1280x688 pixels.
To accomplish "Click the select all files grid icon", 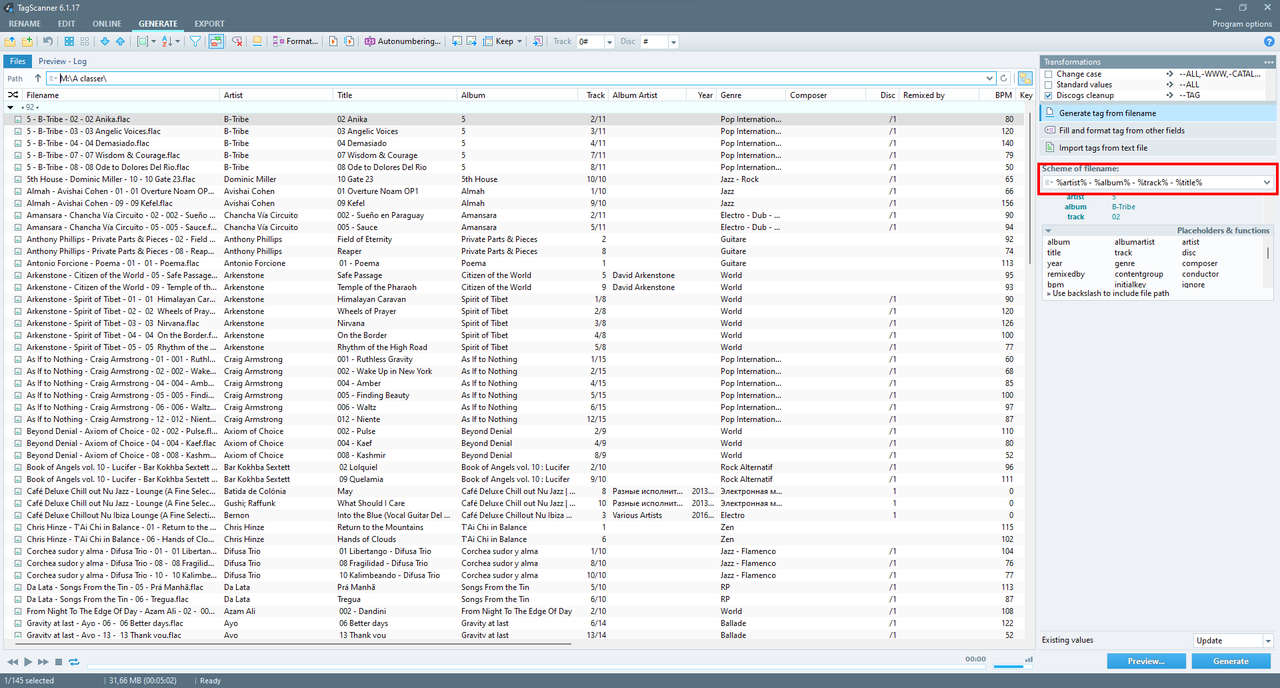I will tap(69, 42).
